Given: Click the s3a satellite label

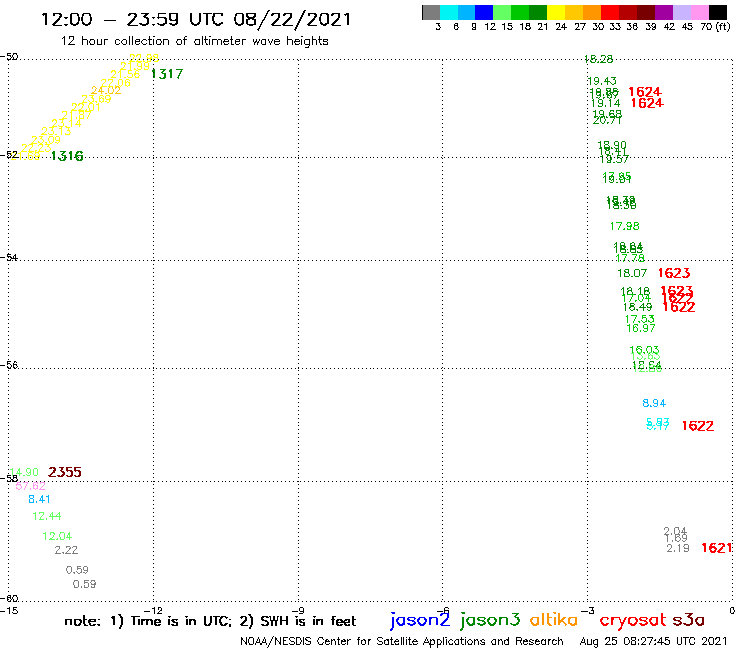Looking at the screenshot, I should [x=689, y=620].
